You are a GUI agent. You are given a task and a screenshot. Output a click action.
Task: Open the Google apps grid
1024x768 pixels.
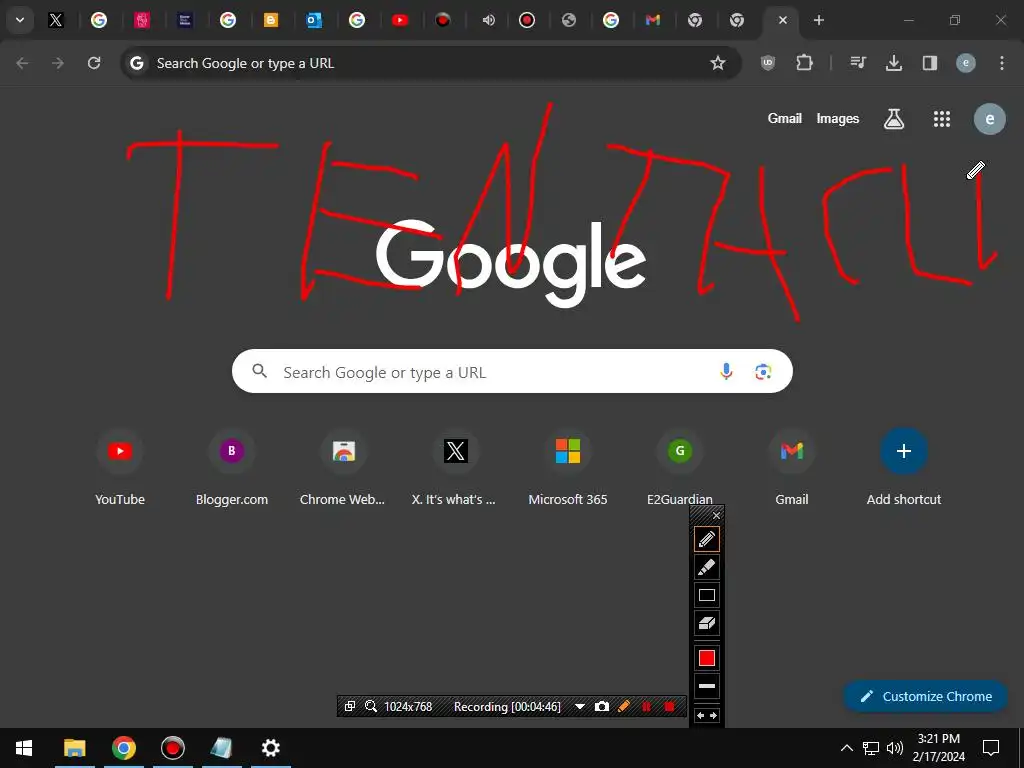click(942, 119)
